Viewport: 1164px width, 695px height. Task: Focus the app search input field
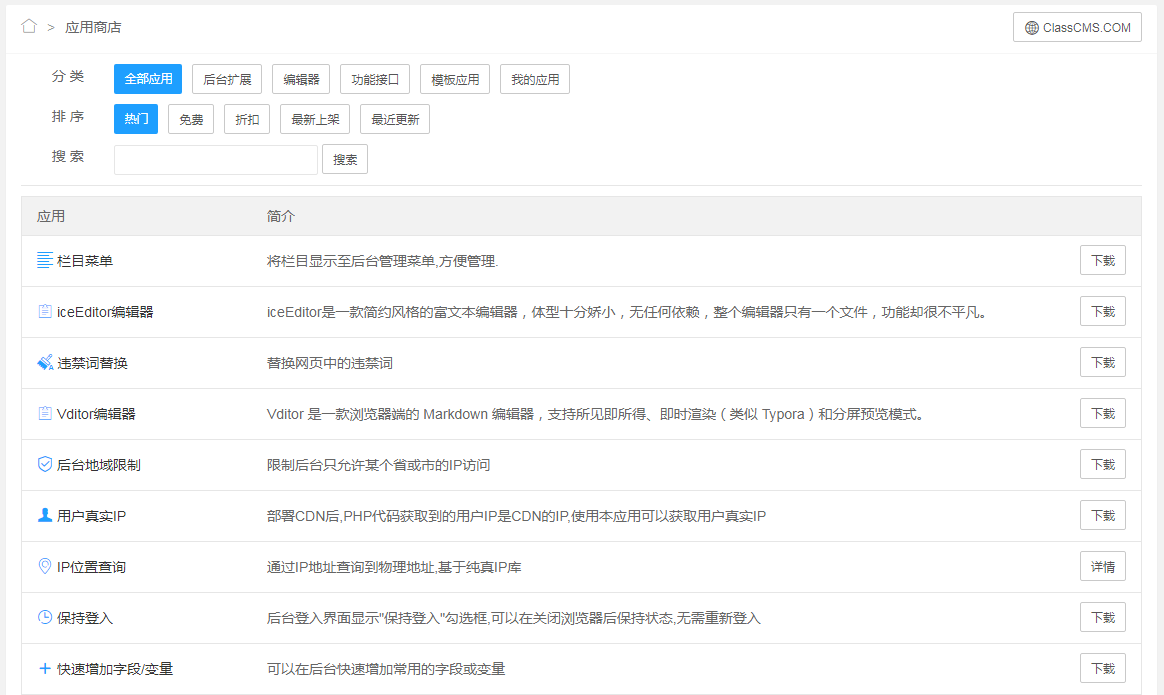[x=216, y=160]
